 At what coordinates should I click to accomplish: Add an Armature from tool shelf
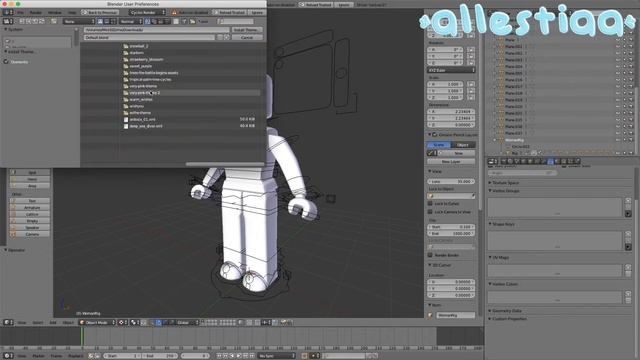(x=30, y=207)
